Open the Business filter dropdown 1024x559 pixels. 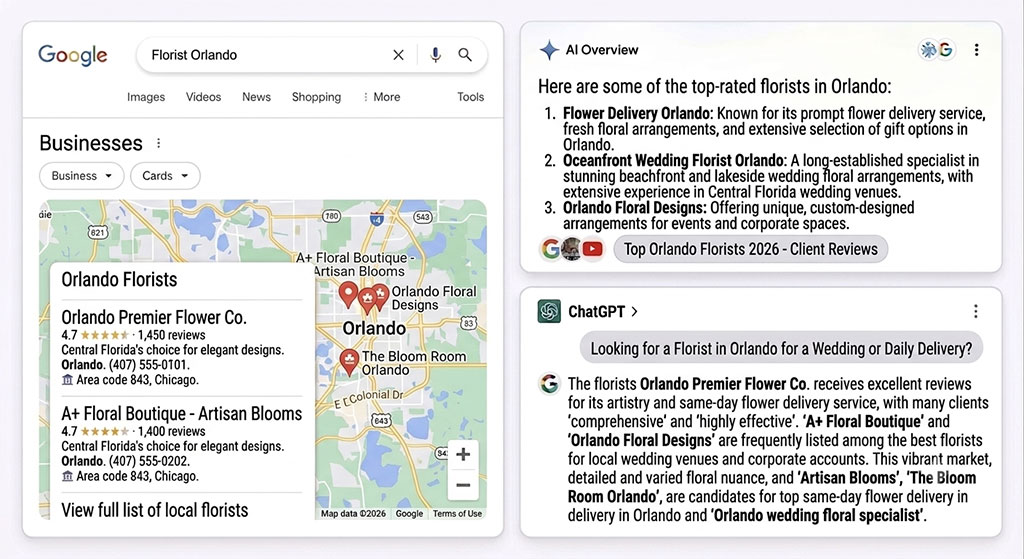[x=82, y=176]
